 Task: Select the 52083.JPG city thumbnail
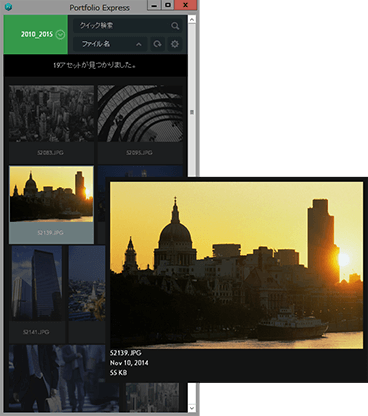pos(51,114)
